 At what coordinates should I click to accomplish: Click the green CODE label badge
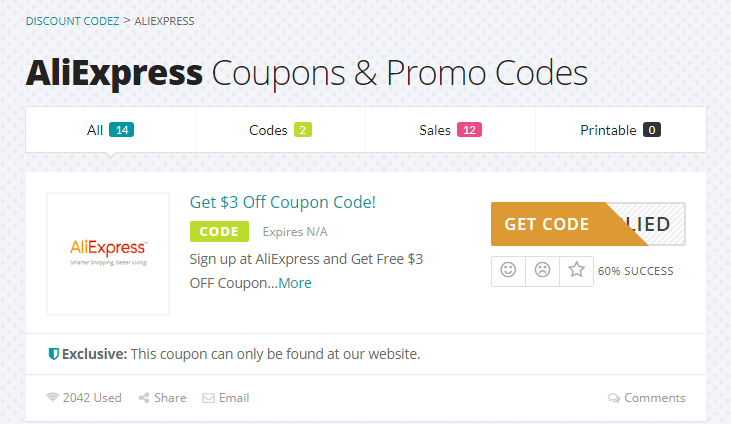[219, 232]
